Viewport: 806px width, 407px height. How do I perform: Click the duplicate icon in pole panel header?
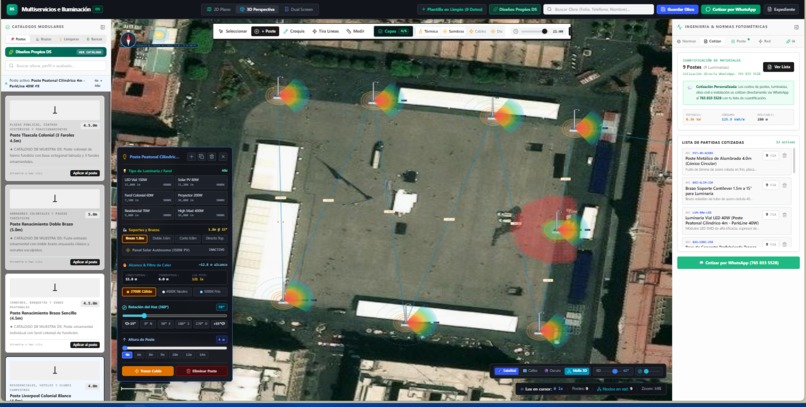tap(202, 157)
